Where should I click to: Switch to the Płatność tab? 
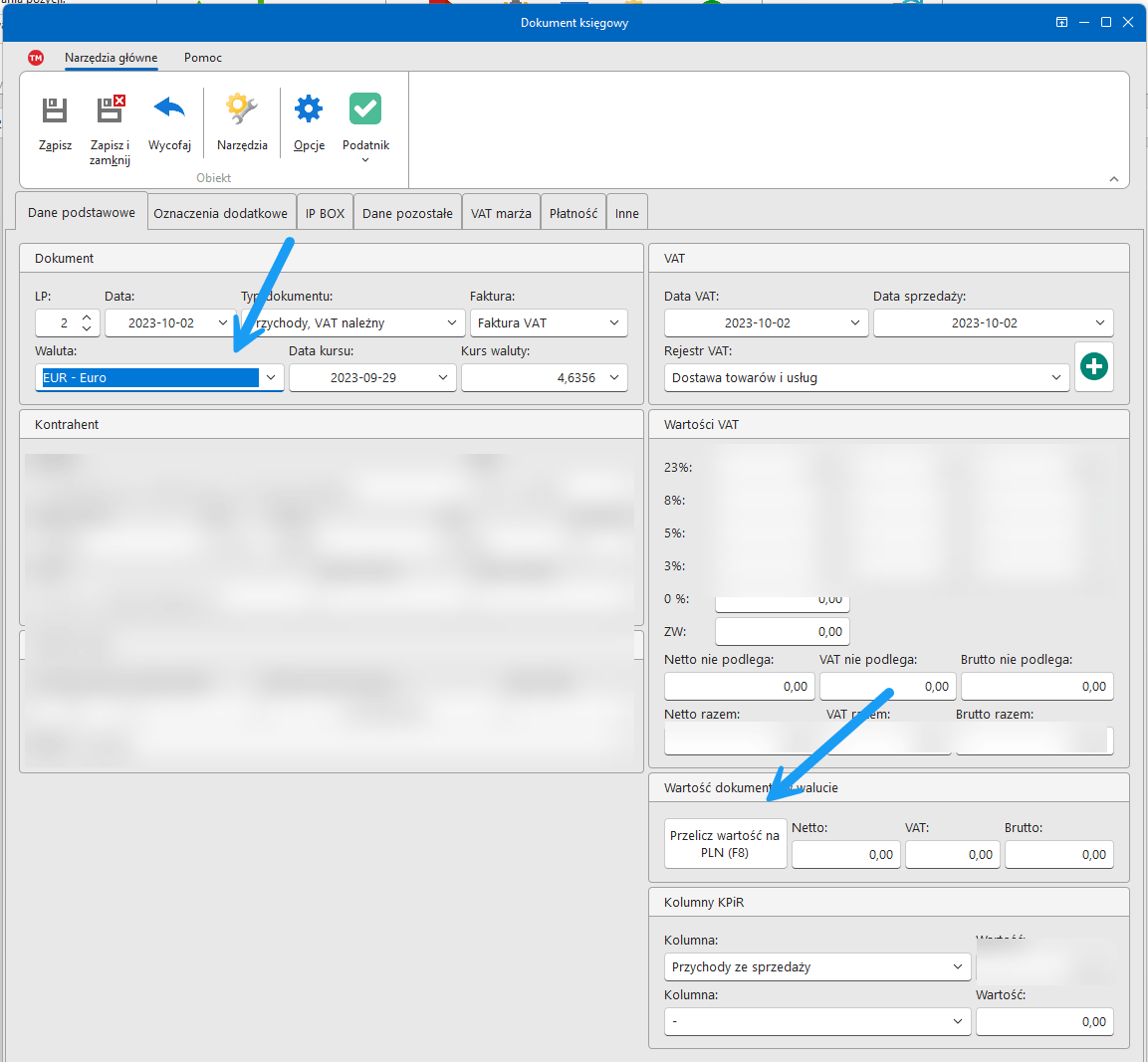coord(574,213)
